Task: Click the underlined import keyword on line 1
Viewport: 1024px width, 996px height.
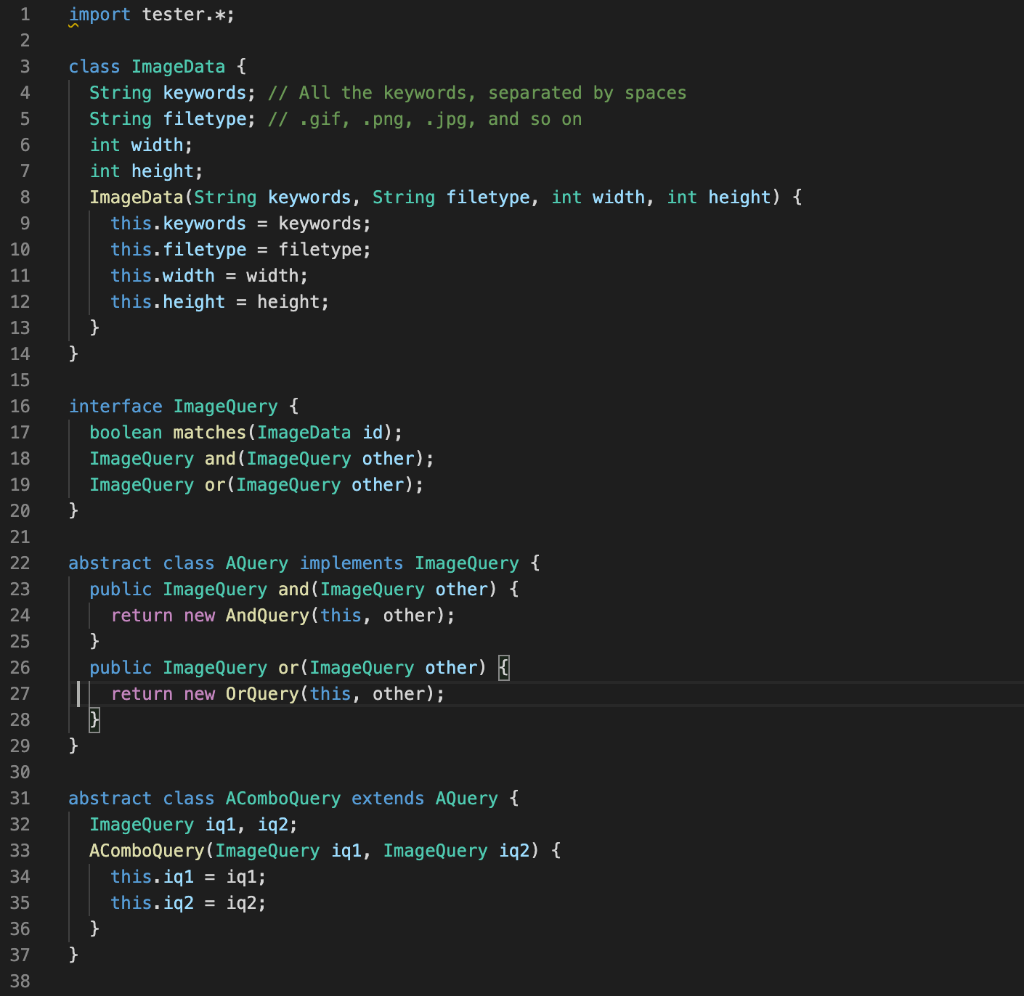Action: pyautogui.click(x=99, y=14)
